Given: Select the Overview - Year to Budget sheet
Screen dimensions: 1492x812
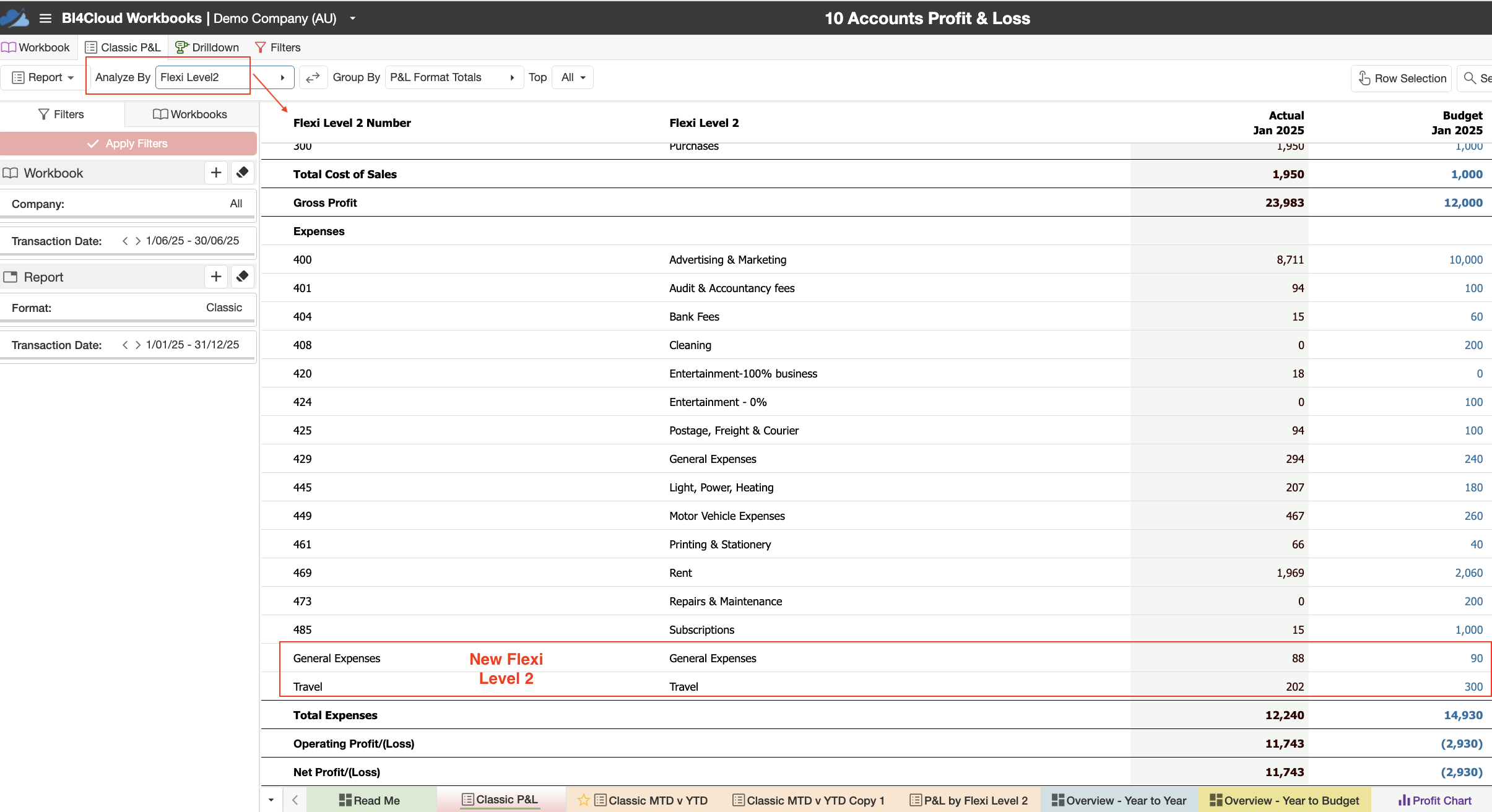Looking at the screenshot, I should click(x=1285, y=800).
